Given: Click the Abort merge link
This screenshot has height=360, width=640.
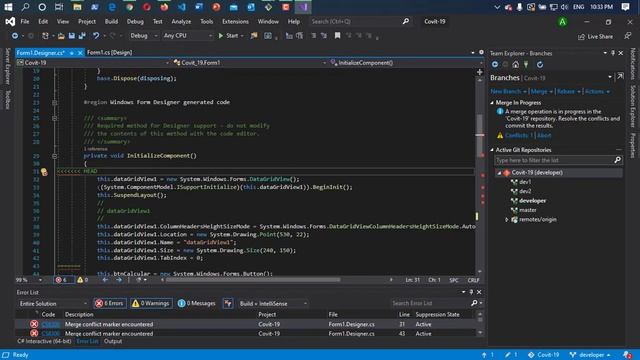Looking at the screenshot, I should pyautogui.click(x=544, y=136).
